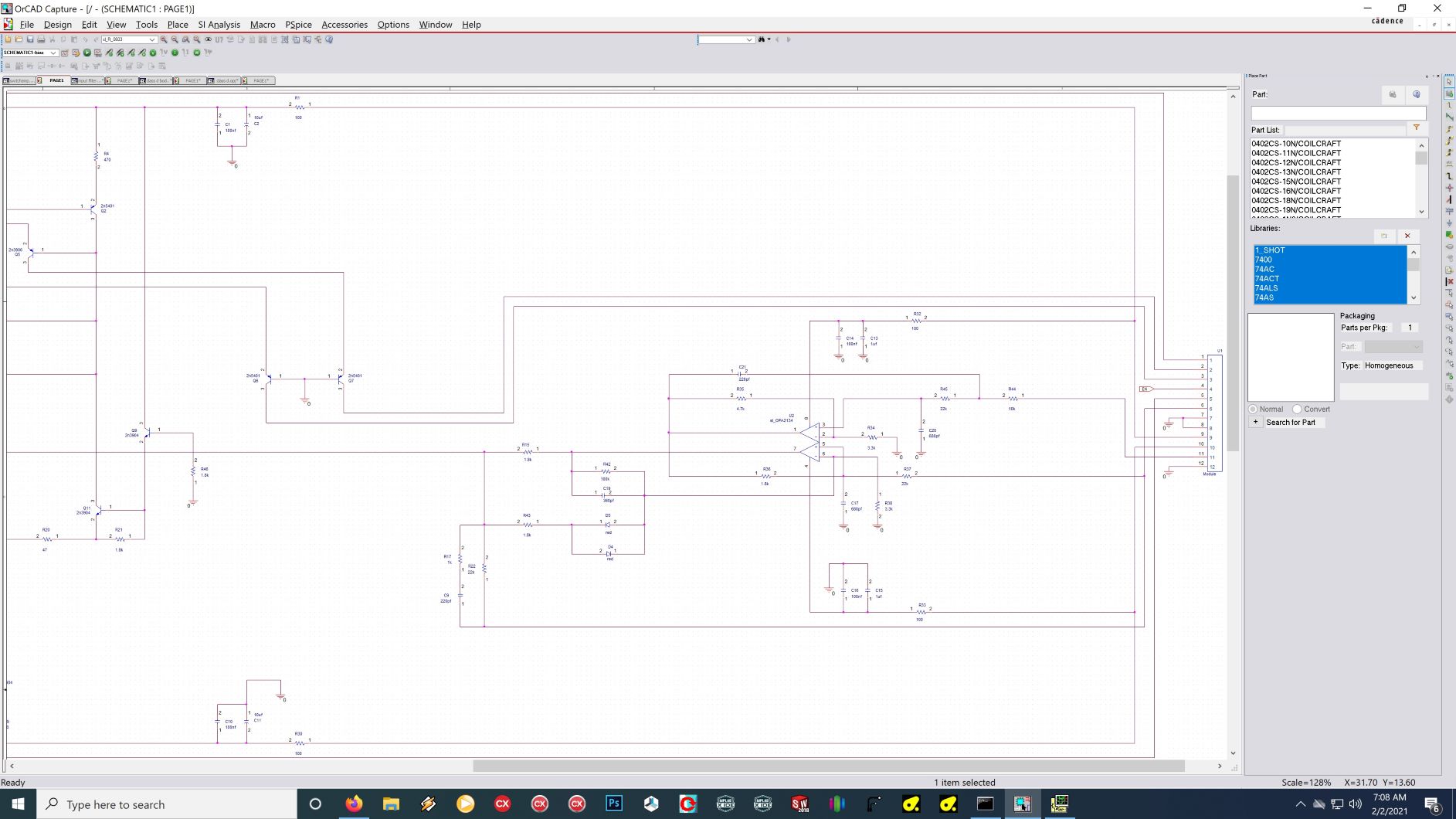Click the New Simulation Profile icon
The height and width of the screenshot is (819, 1456).
pyautogui.click(x=65, y=53)
